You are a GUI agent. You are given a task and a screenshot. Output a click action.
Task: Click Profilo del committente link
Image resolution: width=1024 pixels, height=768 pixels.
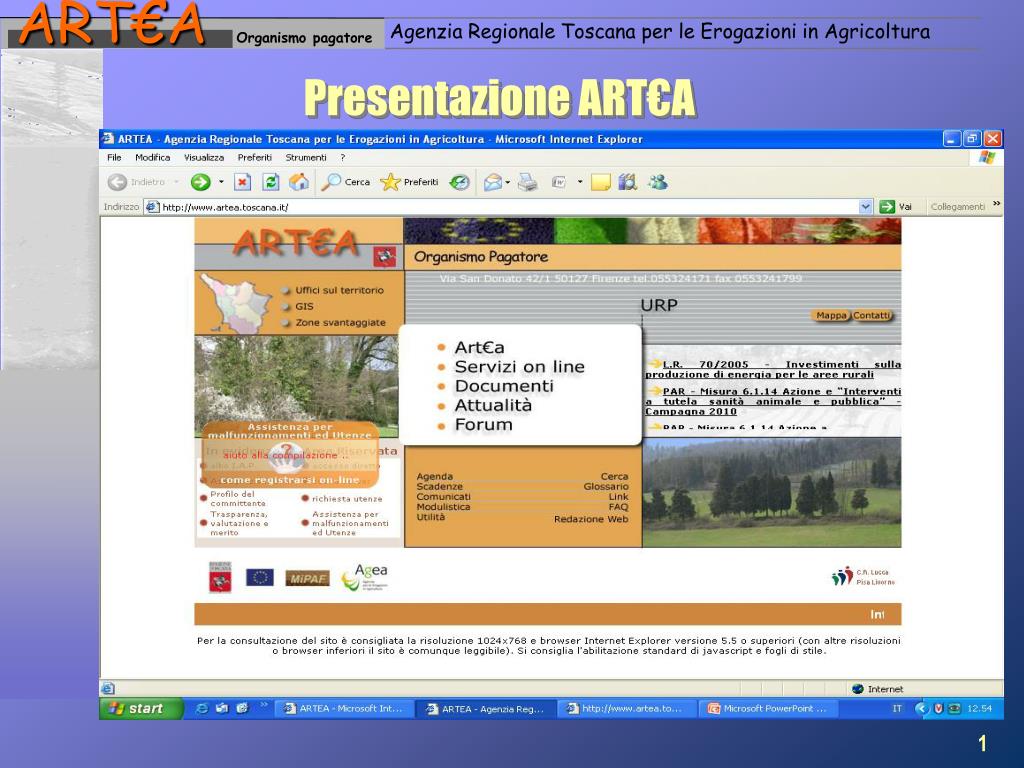238,499
